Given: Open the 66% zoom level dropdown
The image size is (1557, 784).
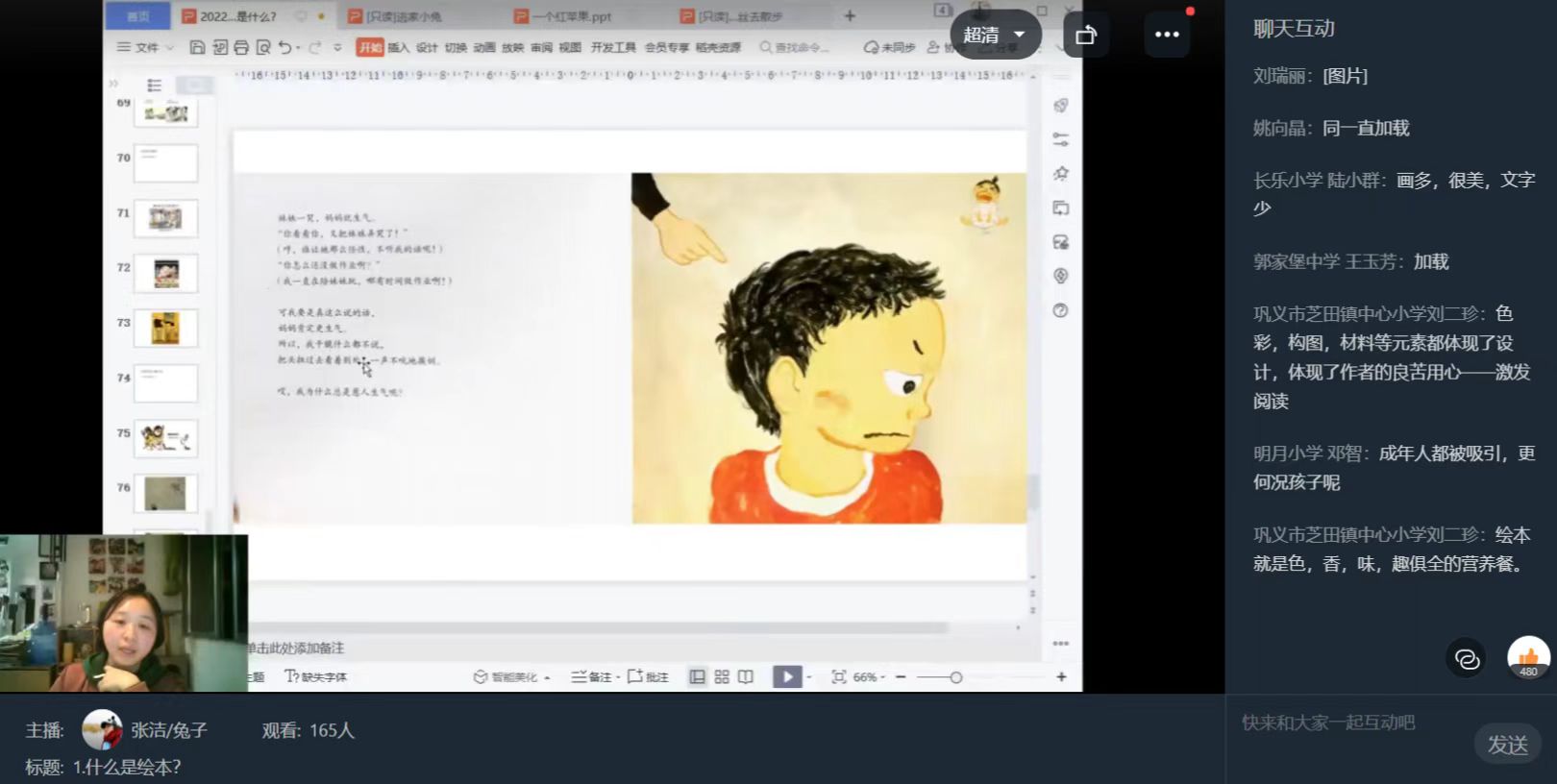Looking at the screenshot, I should 869,676.
